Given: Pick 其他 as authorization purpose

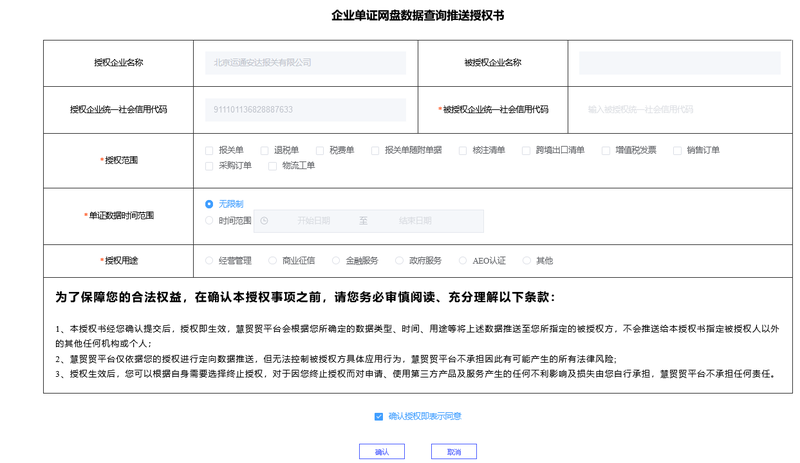Looking at the screenshot, I should click(x=527, y=261).
